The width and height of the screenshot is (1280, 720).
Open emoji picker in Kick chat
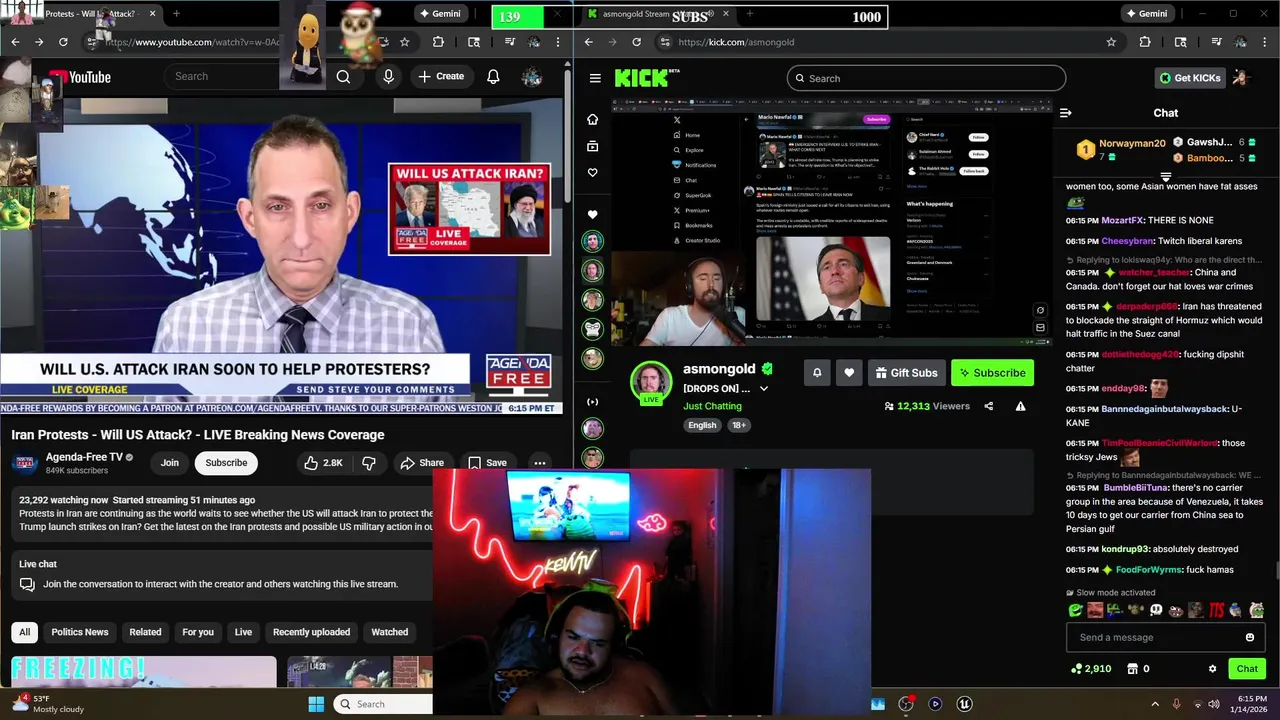(1249, 637)
